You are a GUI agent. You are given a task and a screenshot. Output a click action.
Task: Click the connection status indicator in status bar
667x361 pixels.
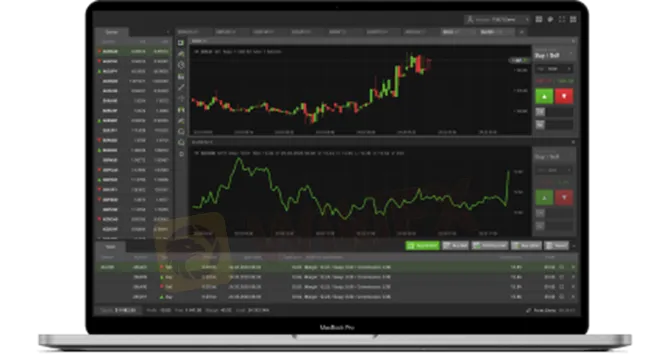point(550,310)
